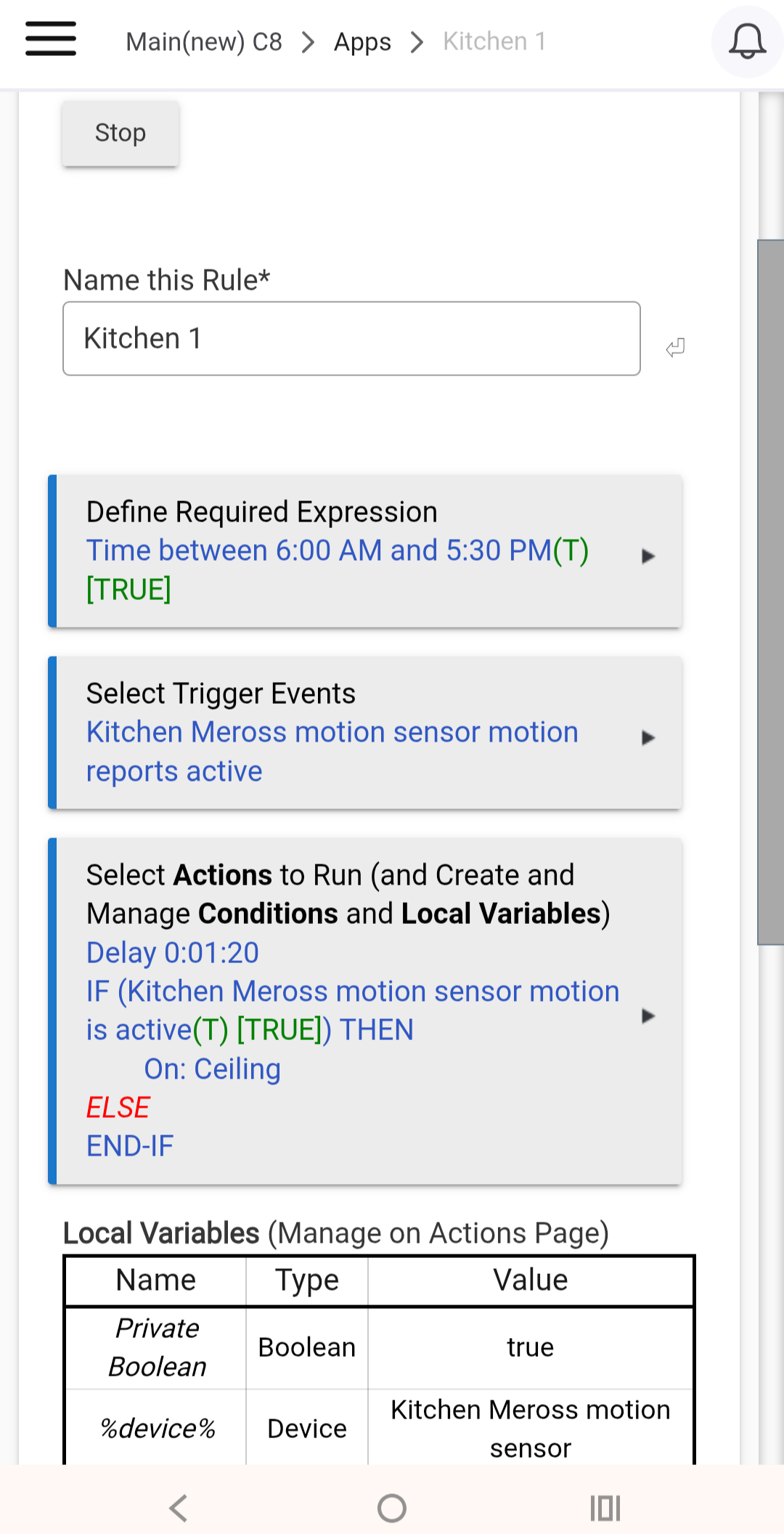Tap the Android back navigation button
The height and width of the screenshot is (1534, 784).
click(x=179, y=1508)
